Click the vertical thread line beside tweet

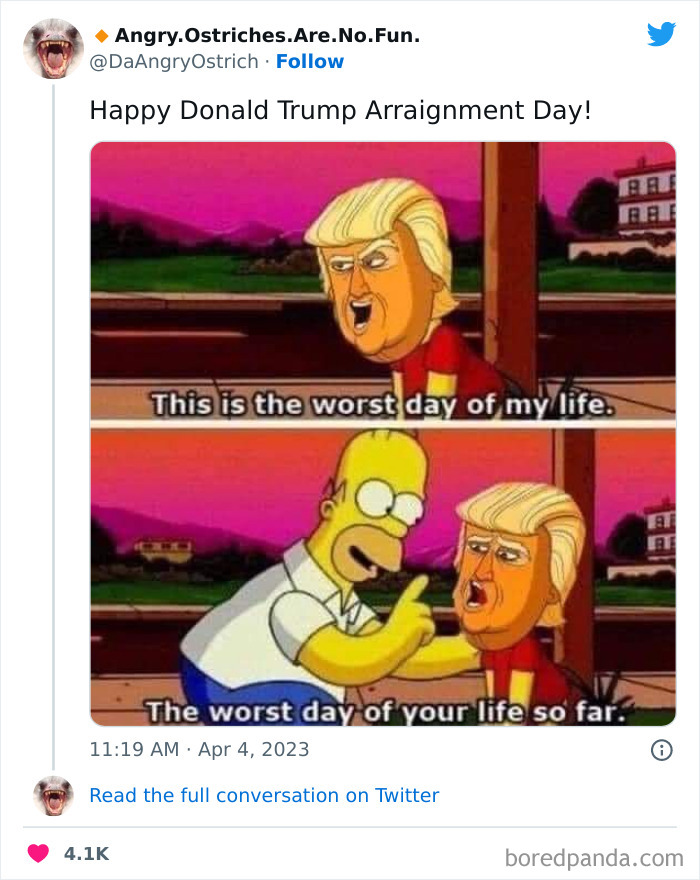click(x=53, y=427)
